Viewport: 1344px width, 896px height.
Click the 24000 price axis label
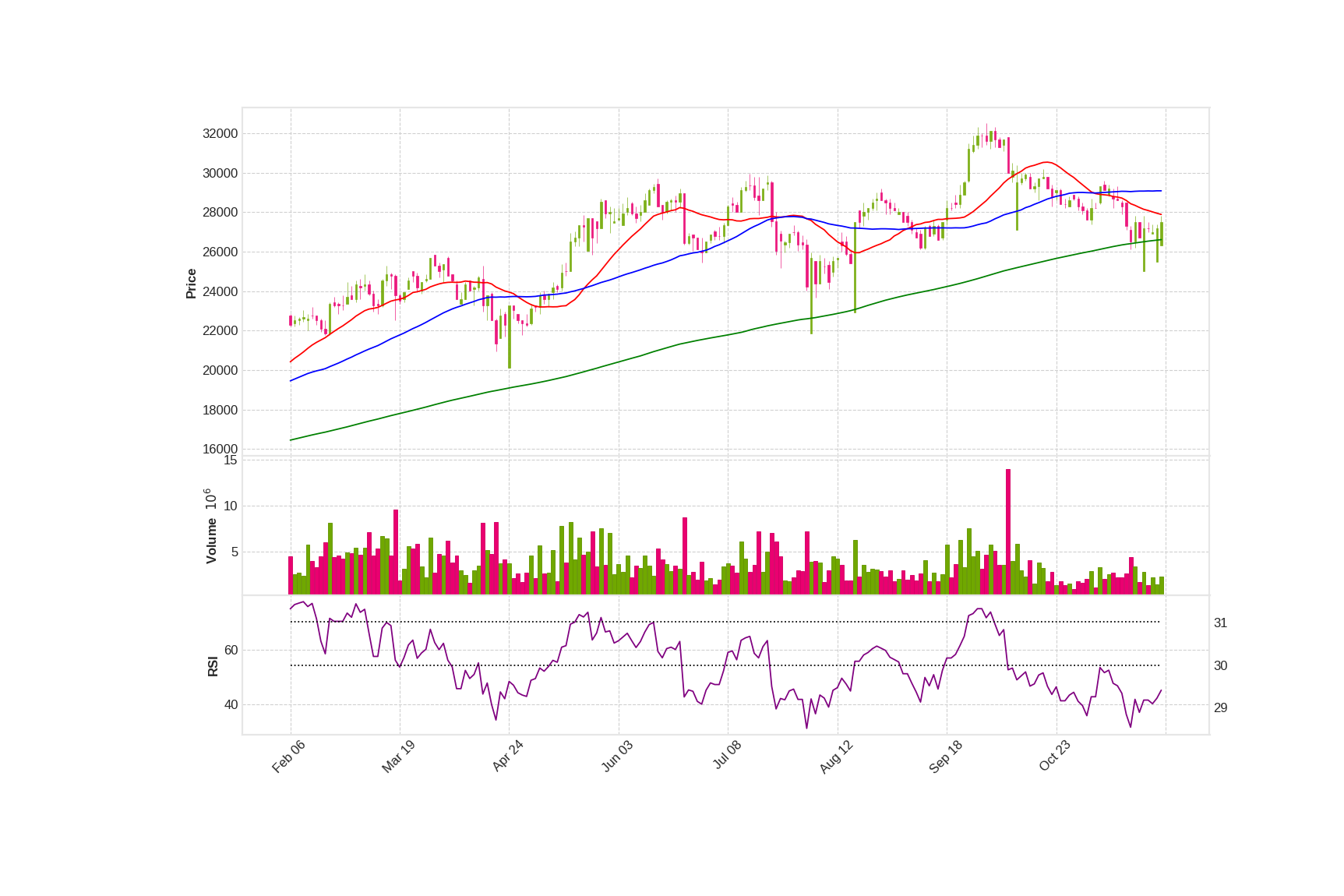(220, 292)
